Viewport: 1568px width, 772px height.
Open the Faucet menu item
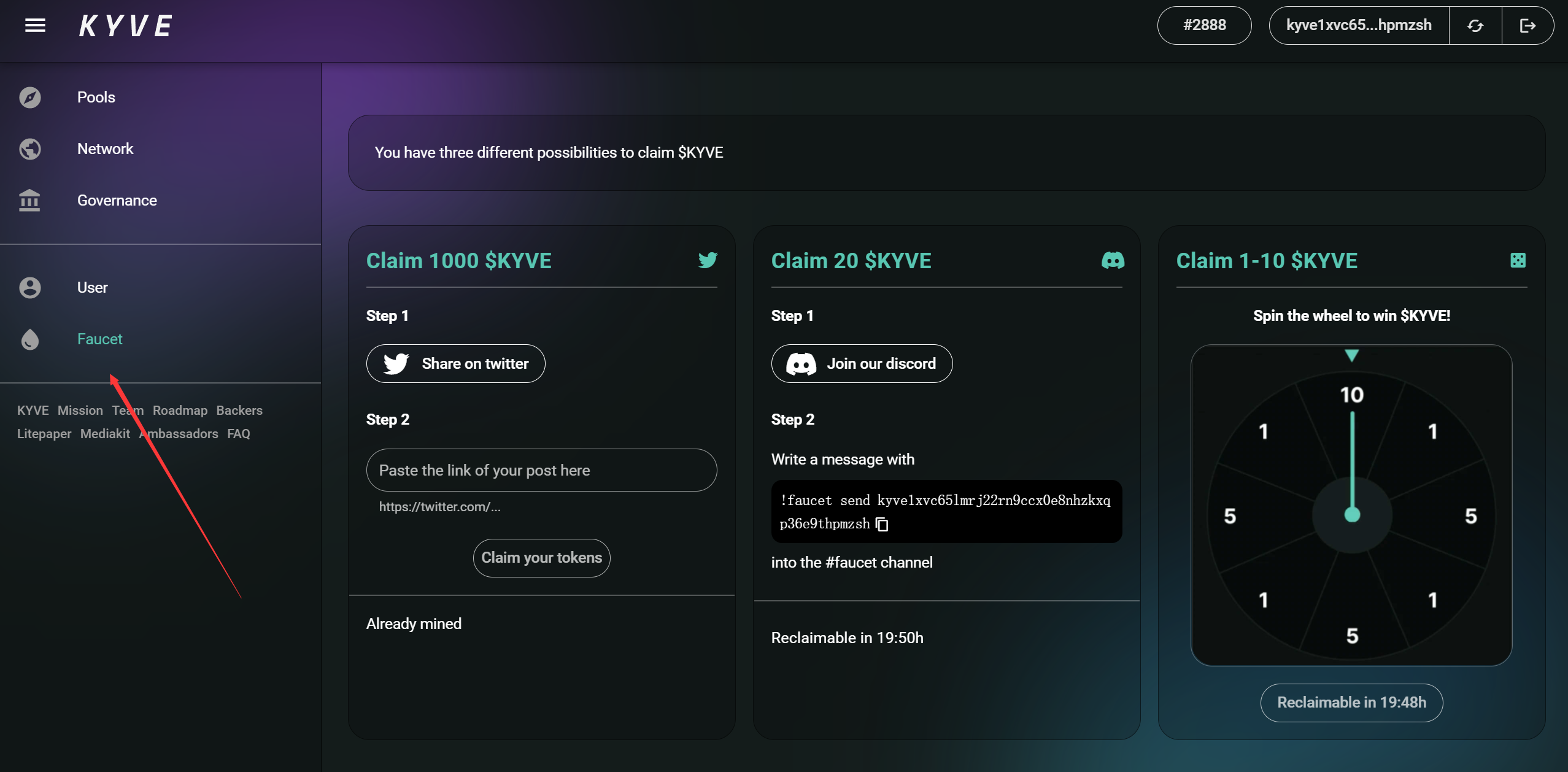coord(99,339)
